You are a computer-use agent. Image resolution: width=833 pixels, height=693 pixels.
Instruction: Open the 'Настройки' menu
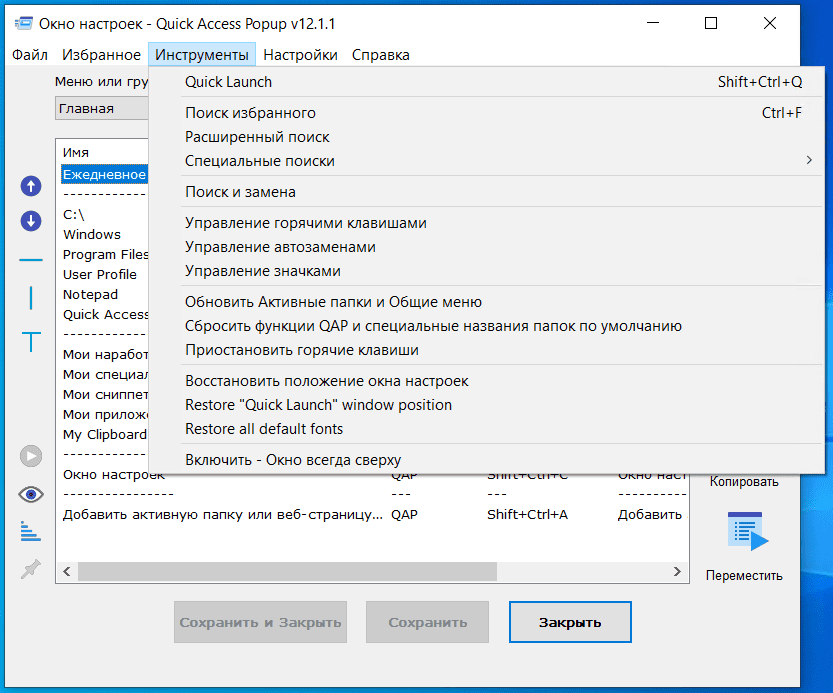300,55
